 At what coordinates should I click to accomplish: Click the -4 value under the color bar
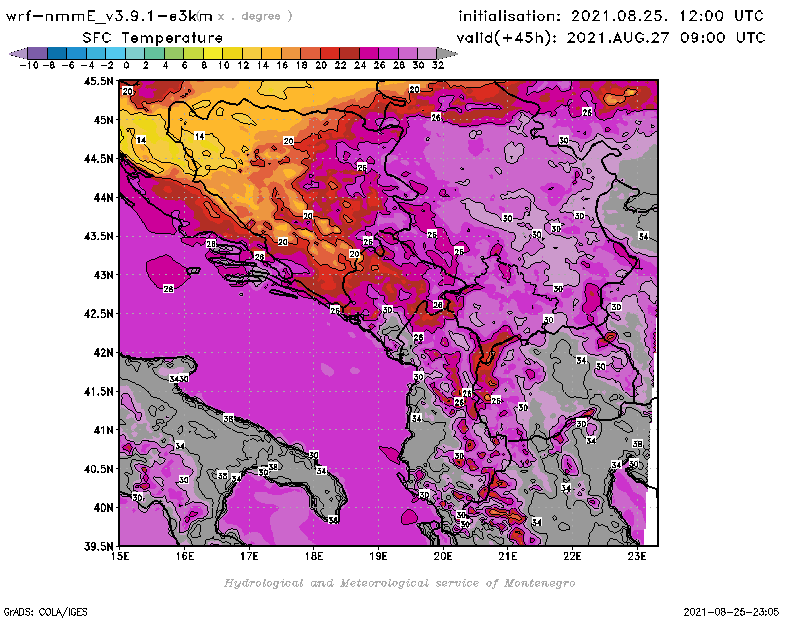87,66
